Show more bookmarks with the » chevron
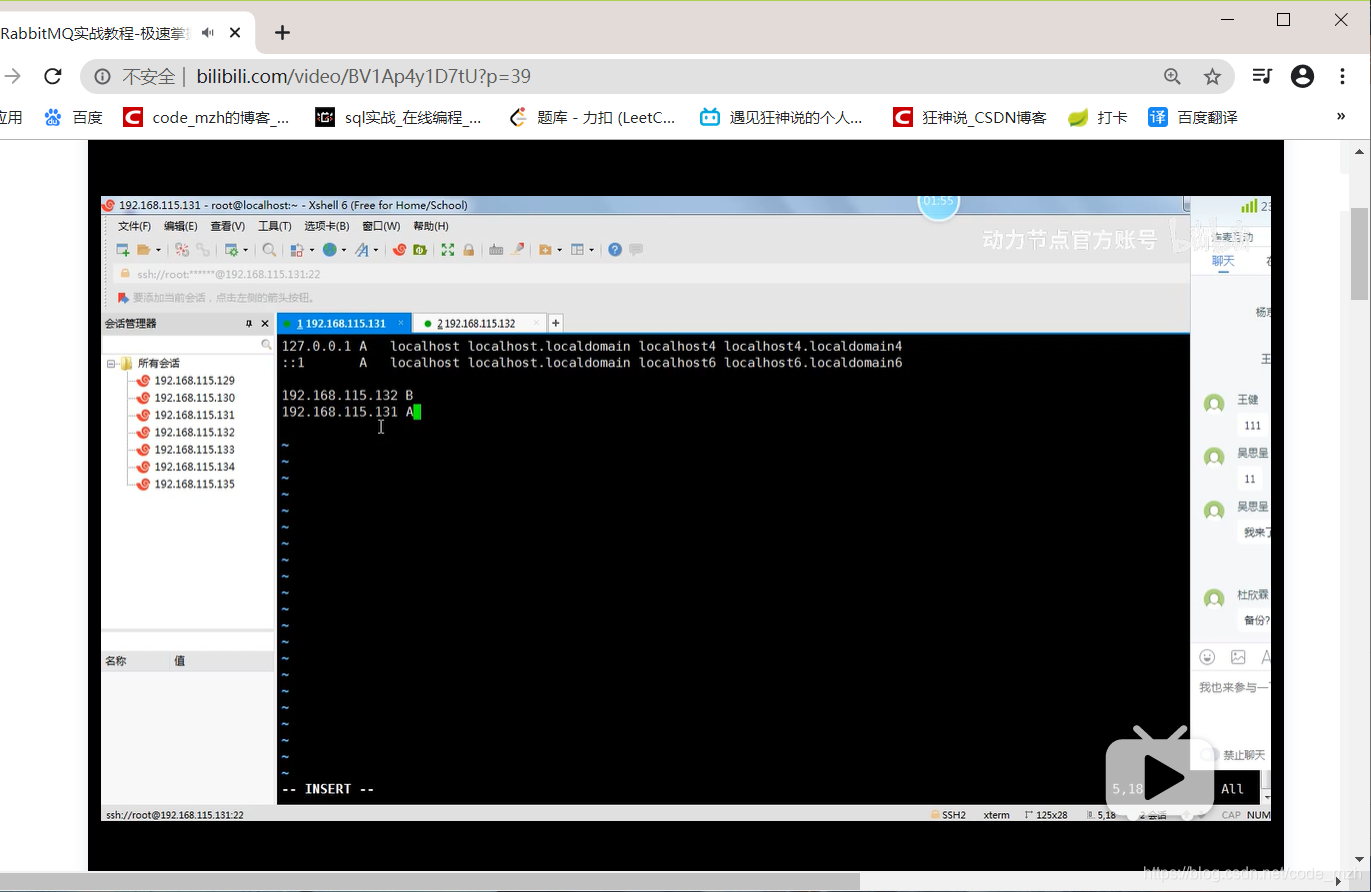 pos(1341,117)
